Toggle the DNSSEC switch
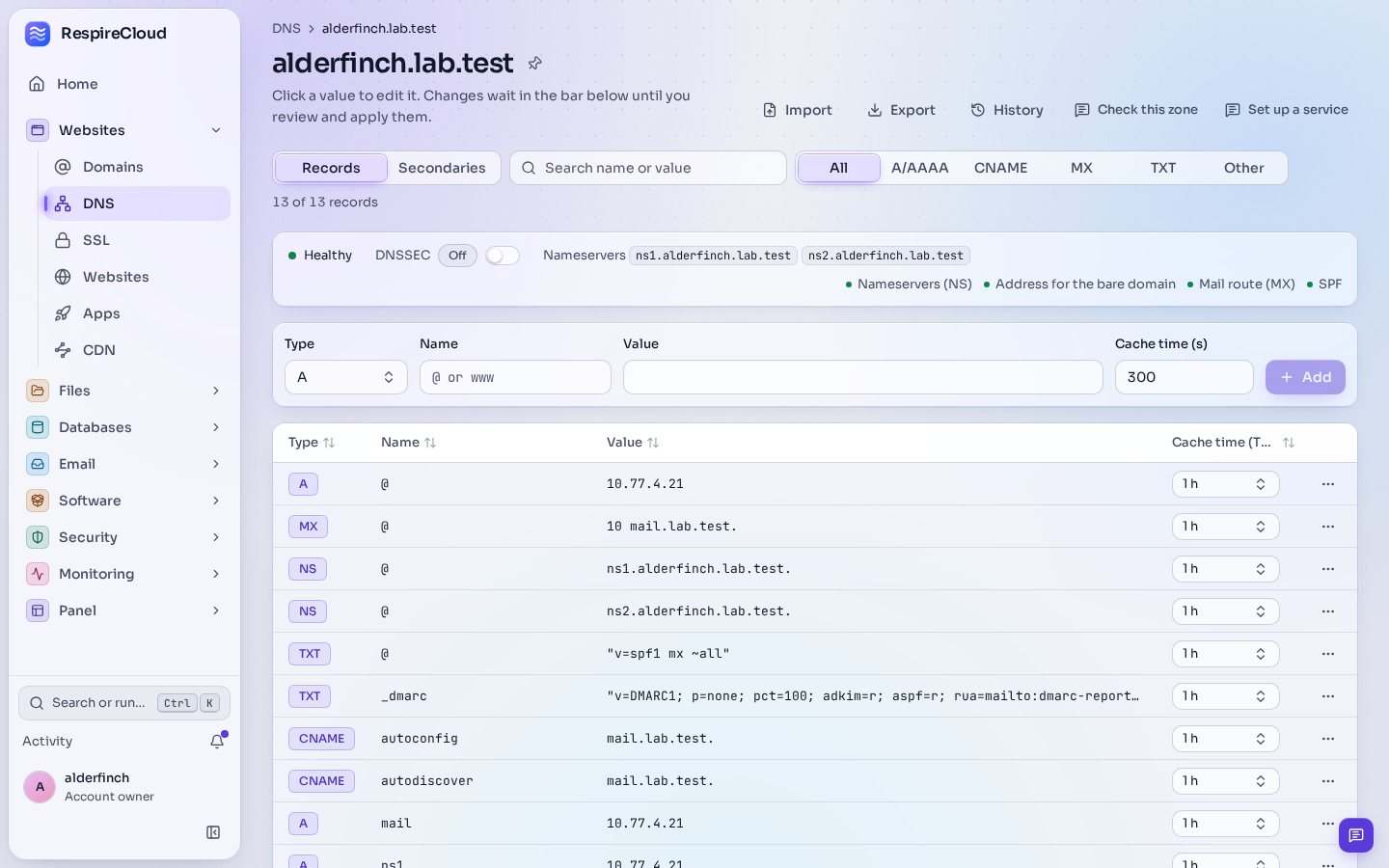The width and height of the screenshot is (1389, 868). point(502,256)
